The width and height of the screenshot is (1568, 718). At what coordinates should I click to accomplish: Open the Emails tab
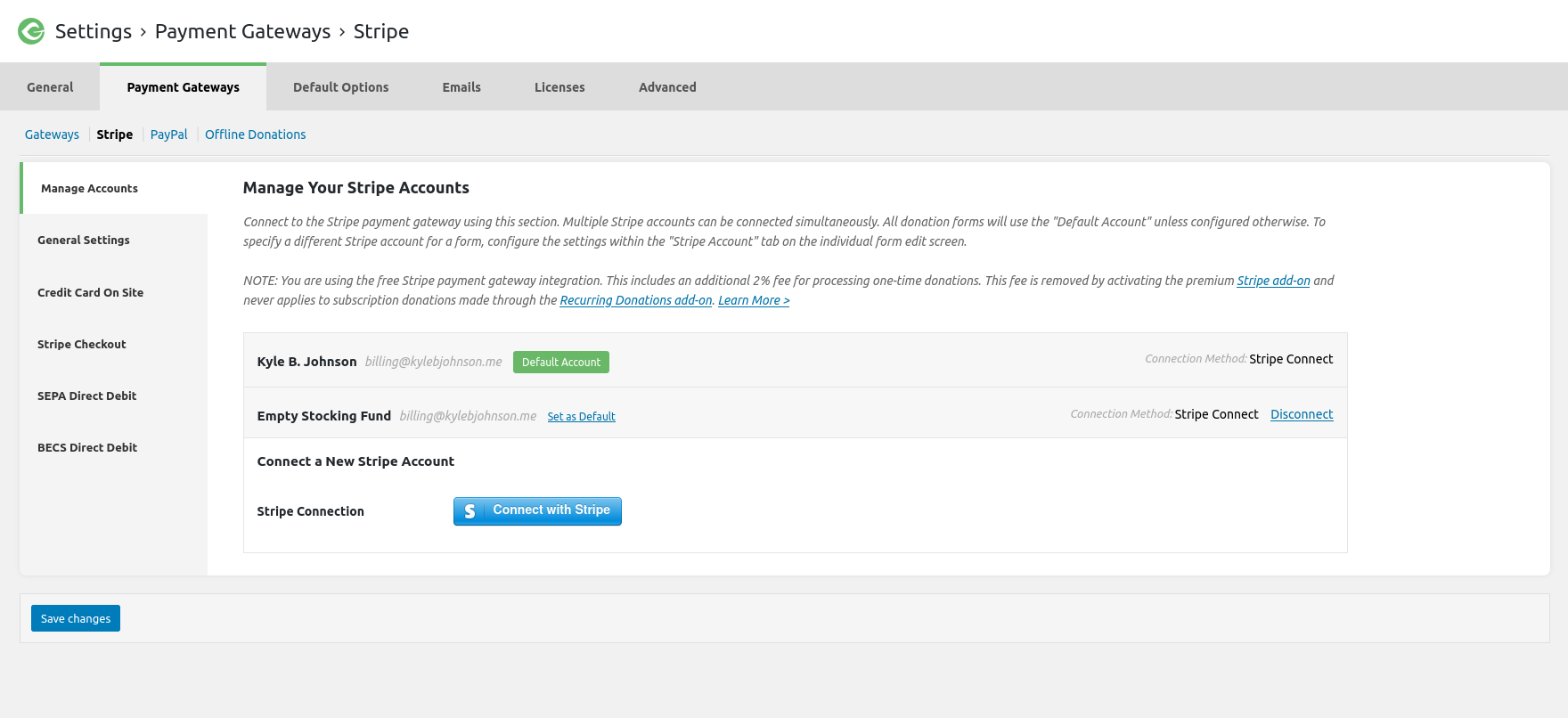(461, 87)
